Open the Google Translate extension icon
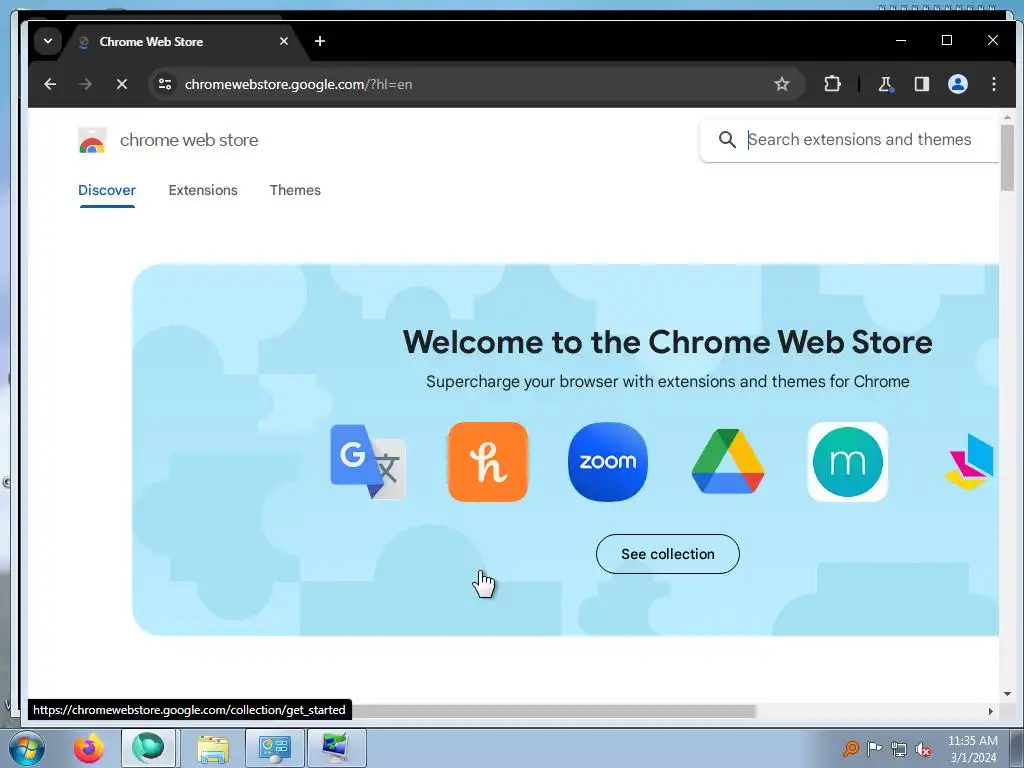Screen dimensions: 1024x768 click(x=368, y=462)
